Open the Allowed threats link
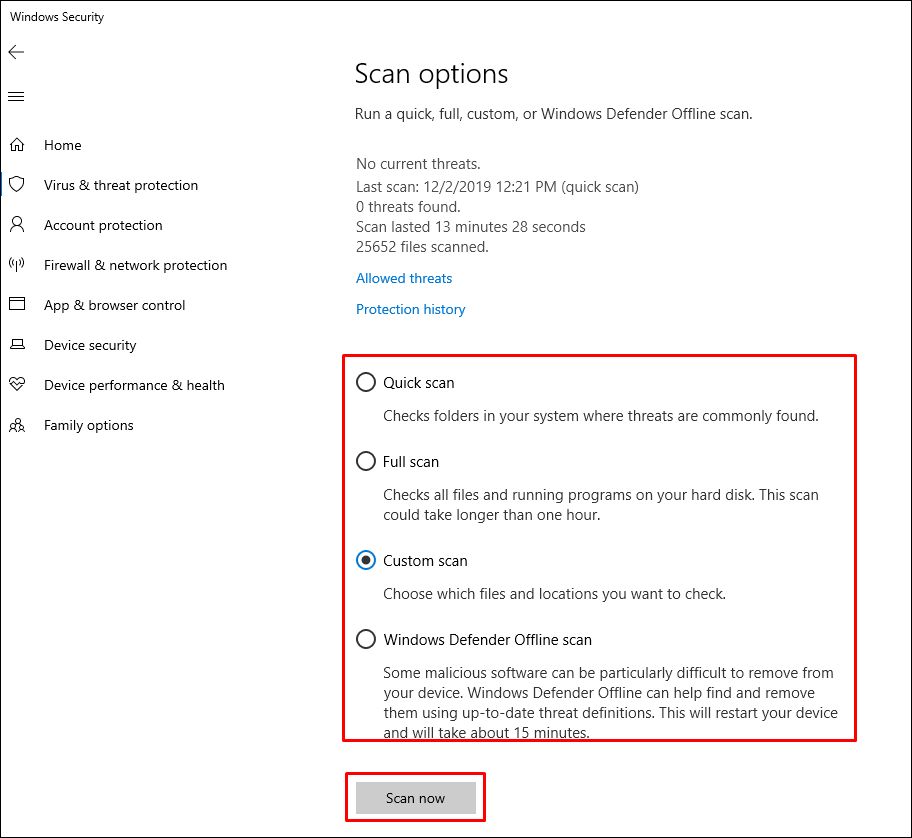Image resolution: width=912 pixels, height=838 pixels. point(404,278)
